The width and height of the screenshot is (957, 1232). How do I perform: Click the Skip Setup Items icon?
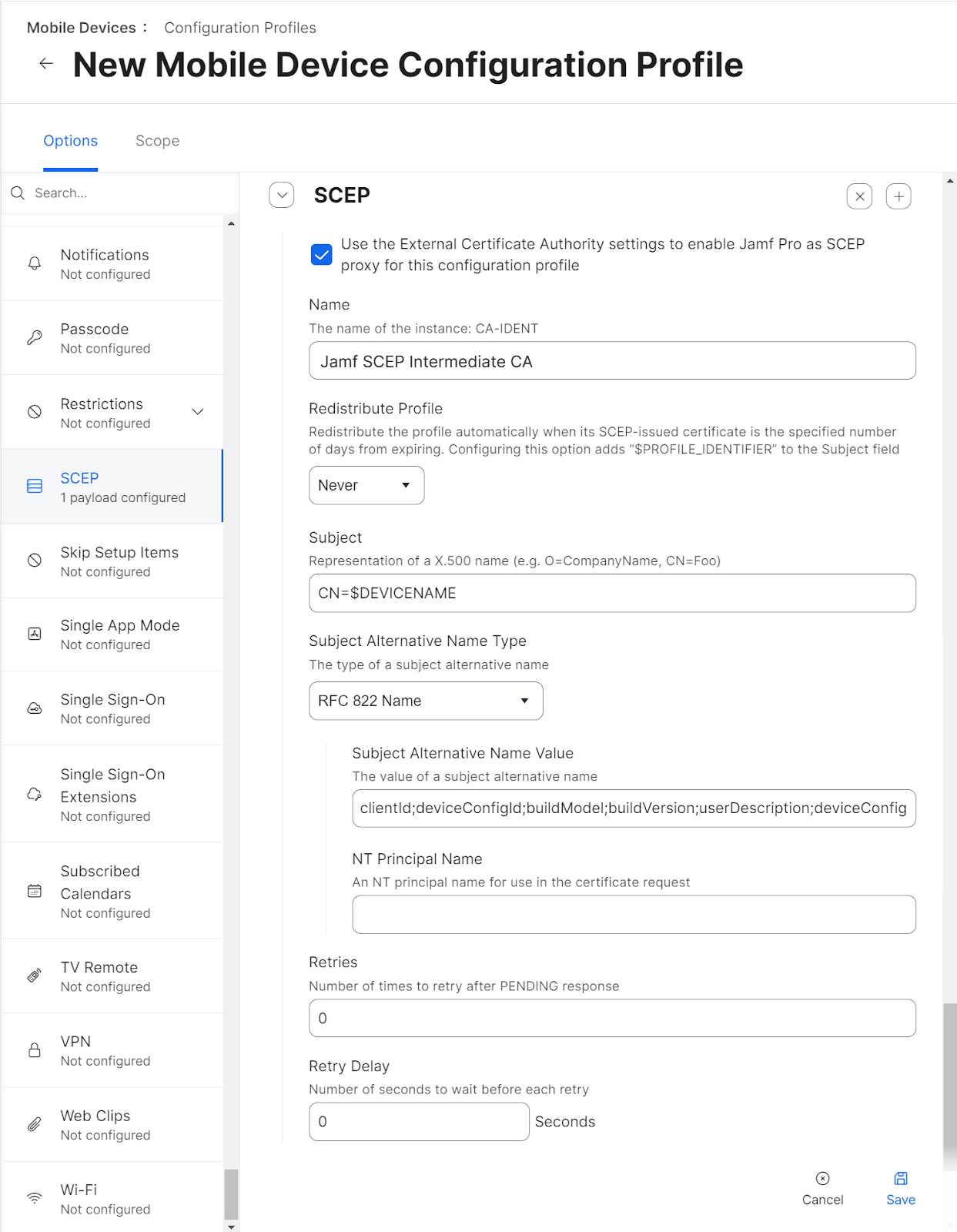(x=35, y=561)
